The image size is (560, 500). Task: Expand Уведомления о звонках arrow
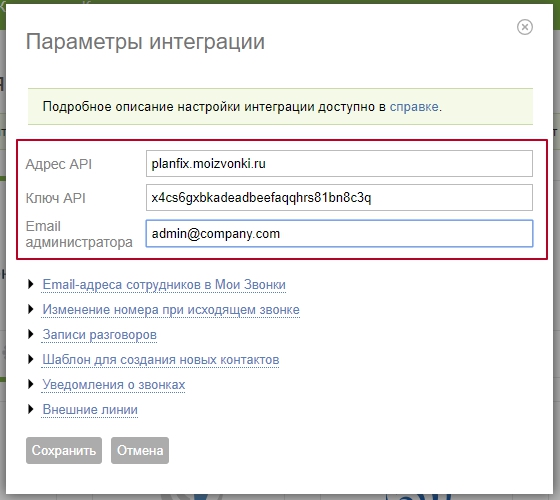pyautogui.click(x=31, y=384)
